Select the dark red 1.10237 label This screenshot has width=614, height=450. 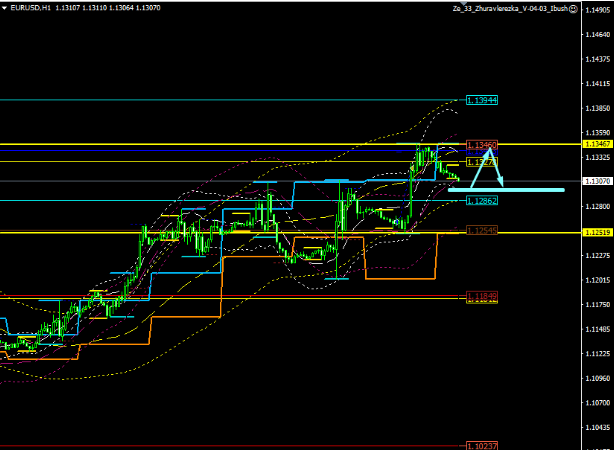(482, 446)
